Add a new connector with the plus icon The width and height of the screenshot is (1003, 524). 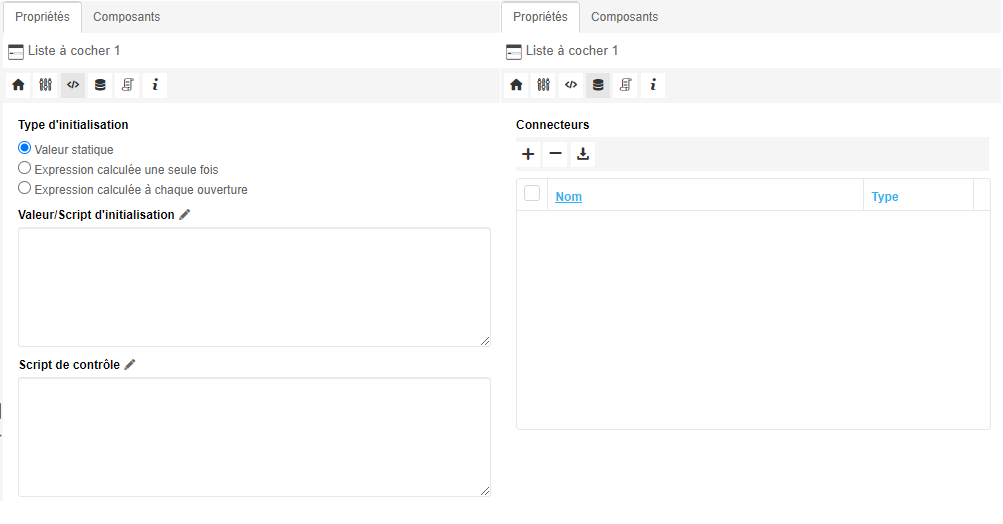[528, 154]
